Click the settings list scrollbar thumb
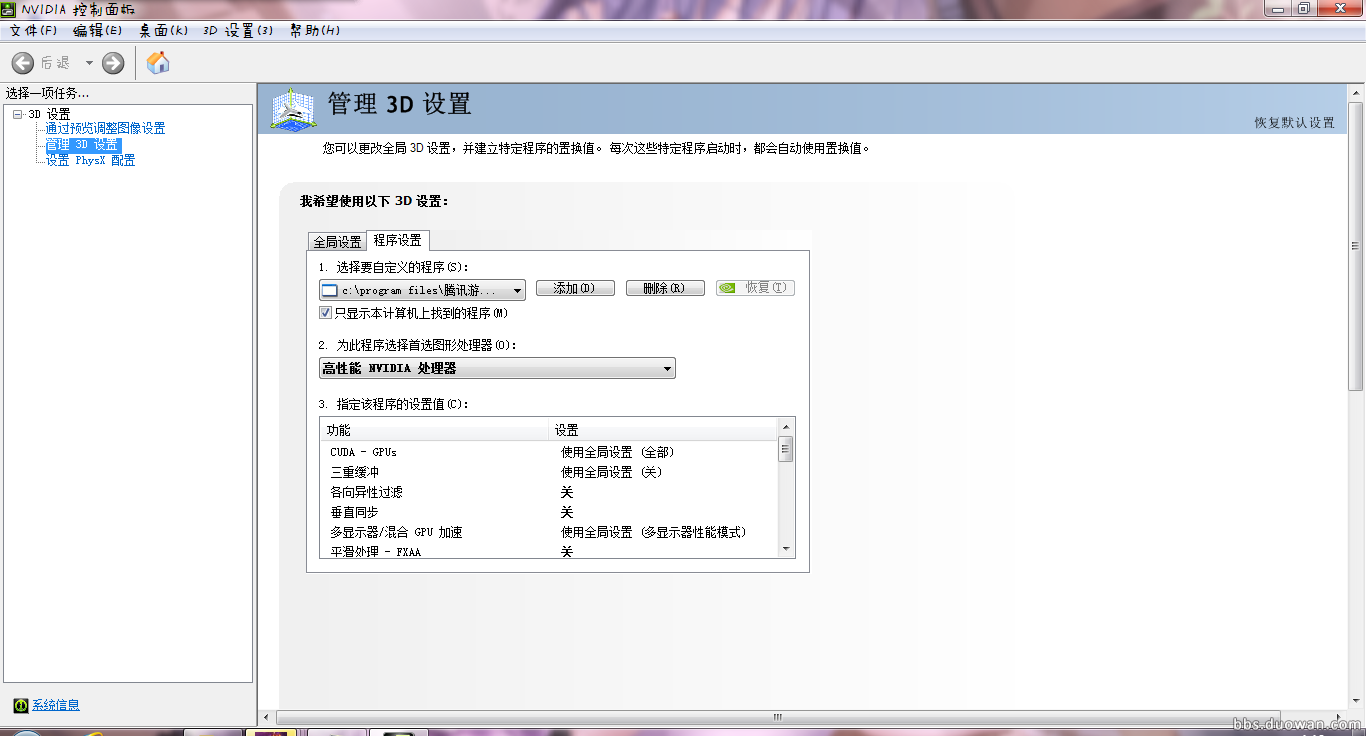 [x=786, y=448]
